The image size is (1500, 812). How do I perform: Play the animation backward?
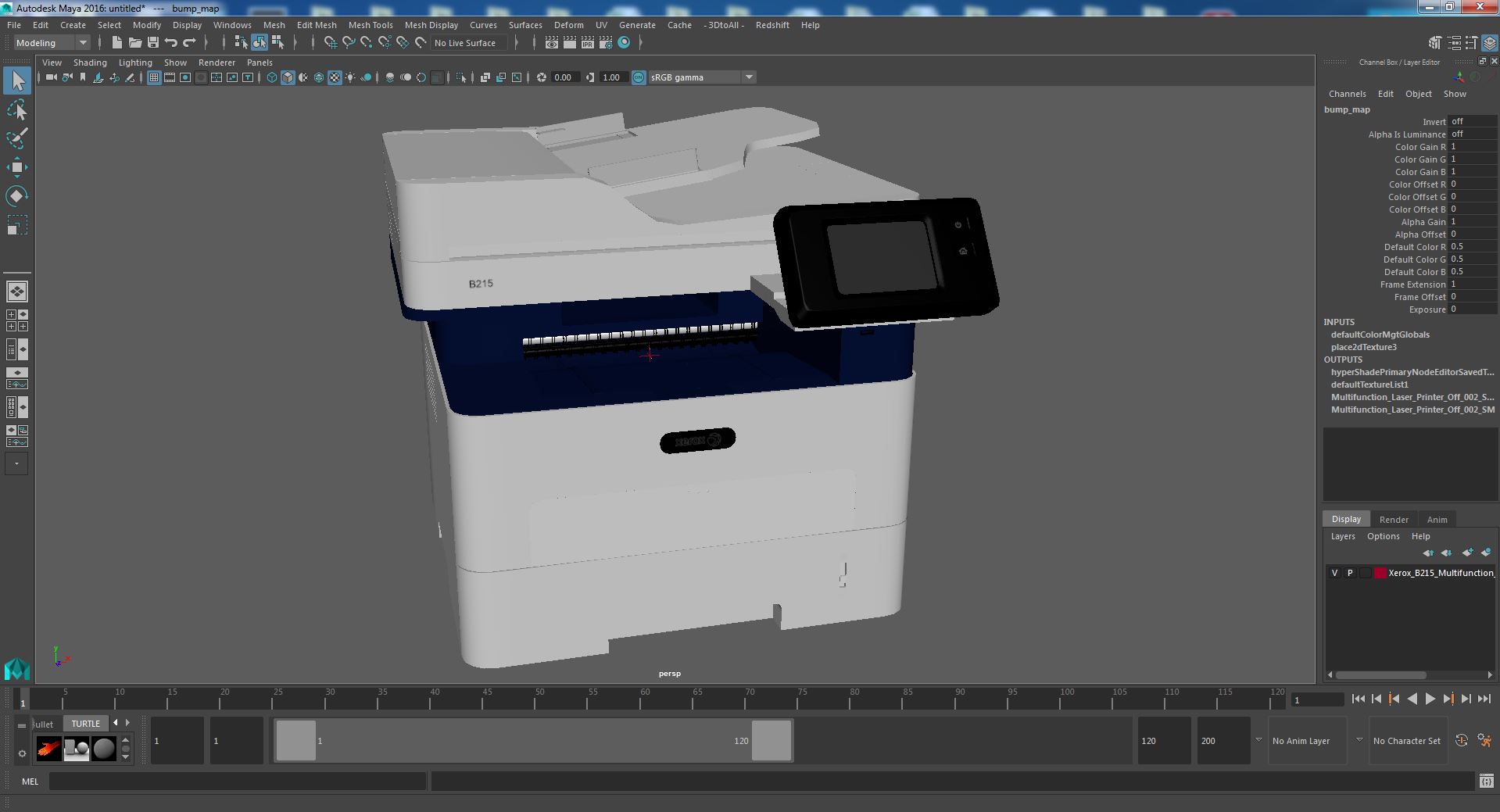click(1412, 699)
